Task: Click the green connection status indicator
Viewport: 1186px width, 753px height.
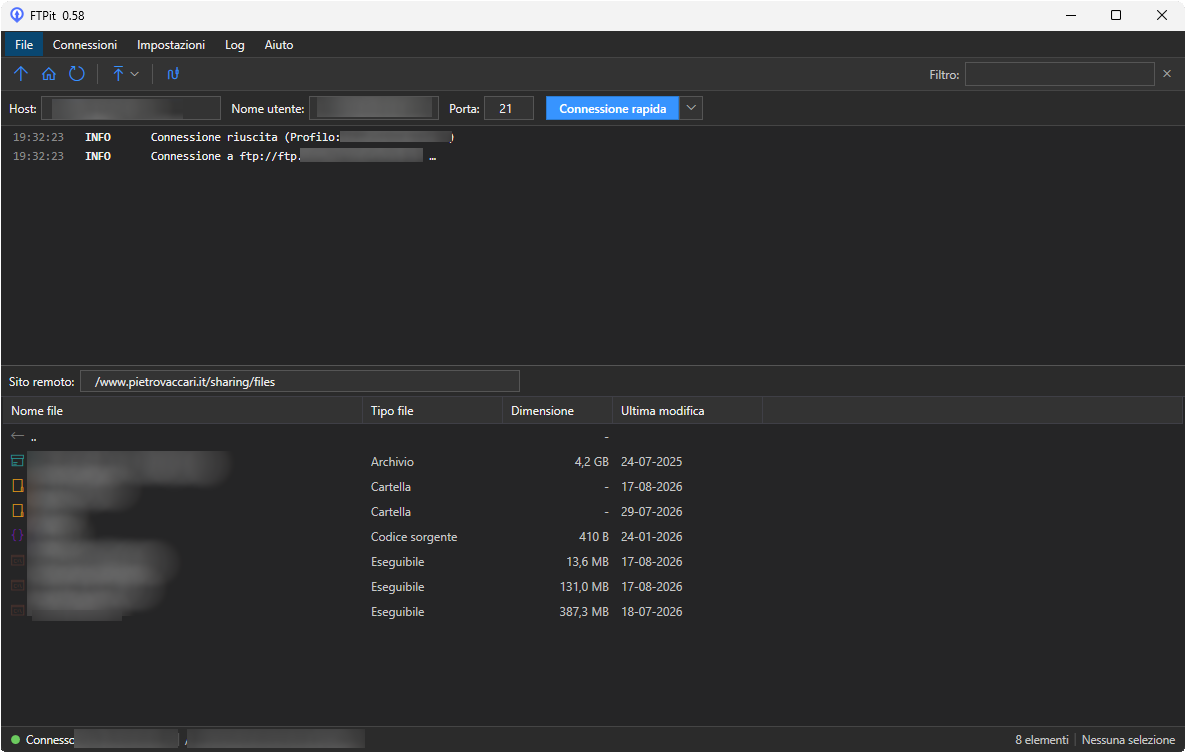Action: (15, 739)
